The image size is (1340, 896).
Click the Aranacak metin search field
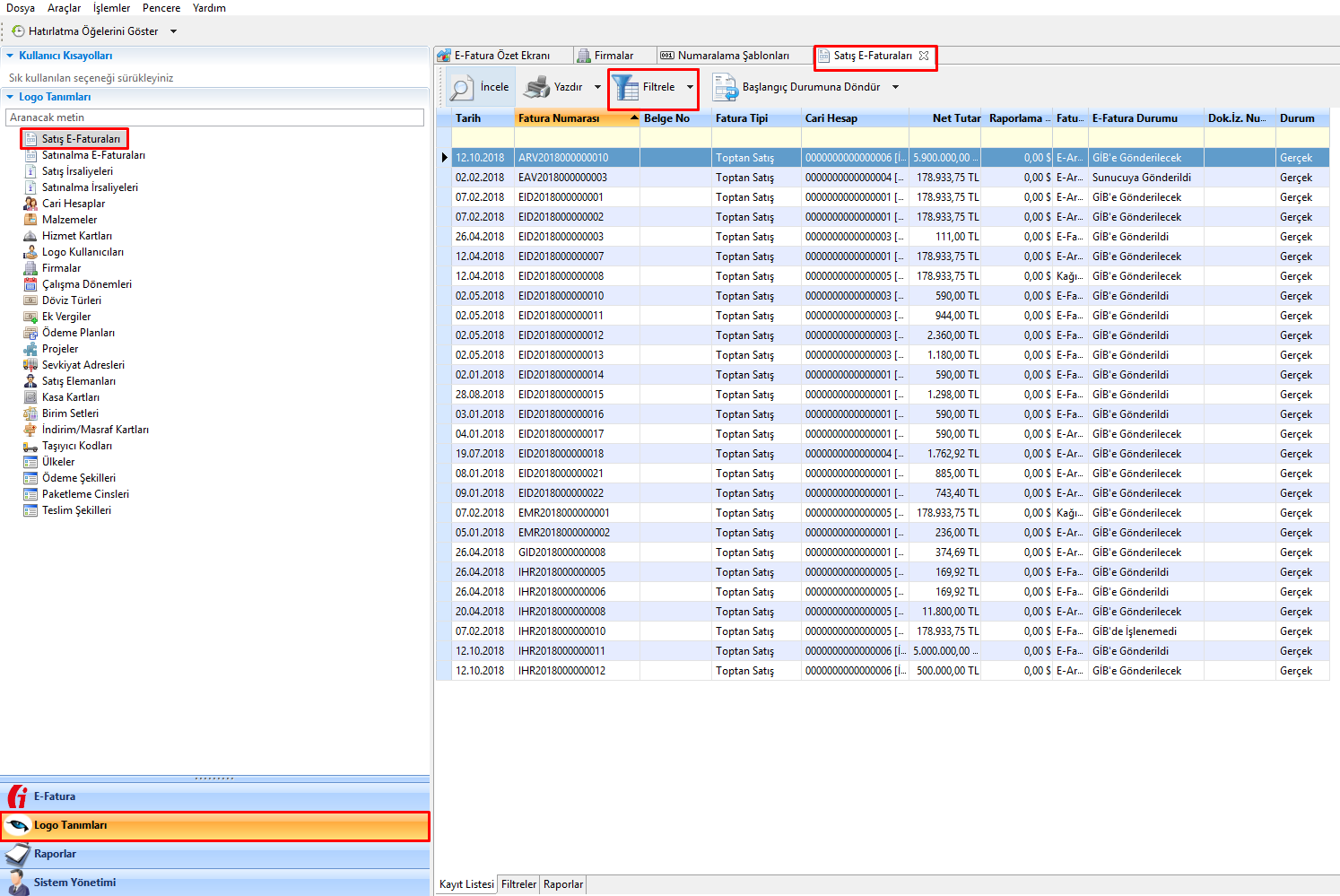(215, 117)
